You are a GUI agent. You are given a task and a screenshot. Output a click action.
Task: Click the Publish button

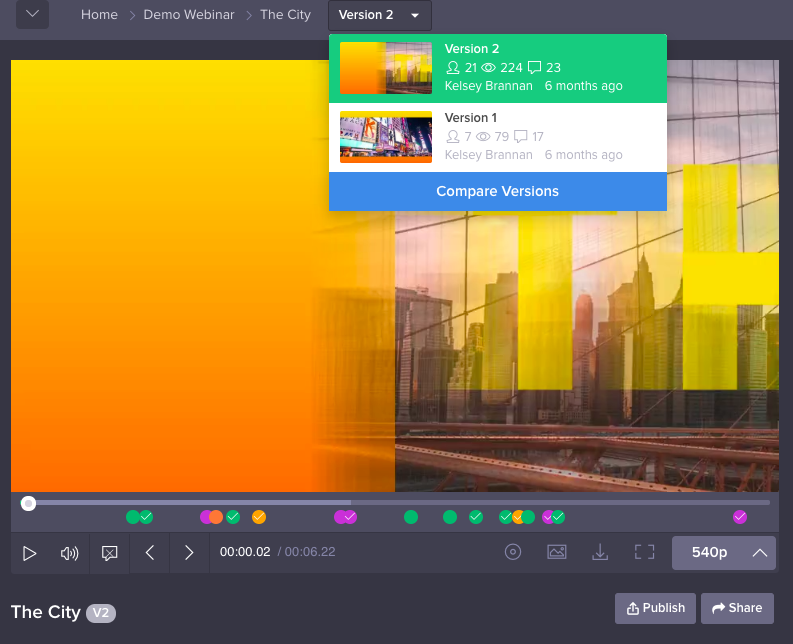[x=656, y=608]
